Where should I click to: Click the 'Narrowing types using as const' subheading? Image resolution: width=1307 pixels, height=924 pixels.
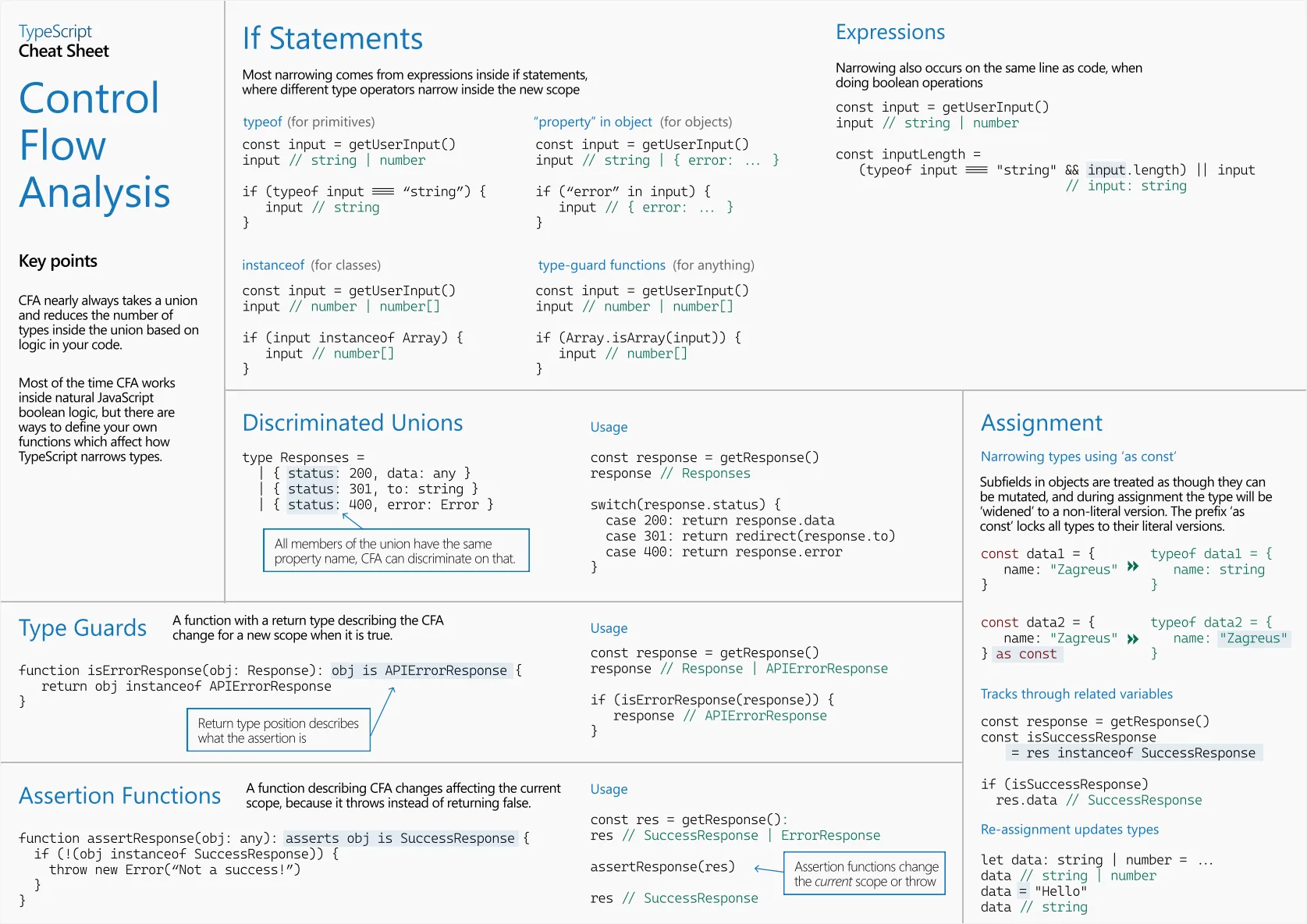(1078, 457)
